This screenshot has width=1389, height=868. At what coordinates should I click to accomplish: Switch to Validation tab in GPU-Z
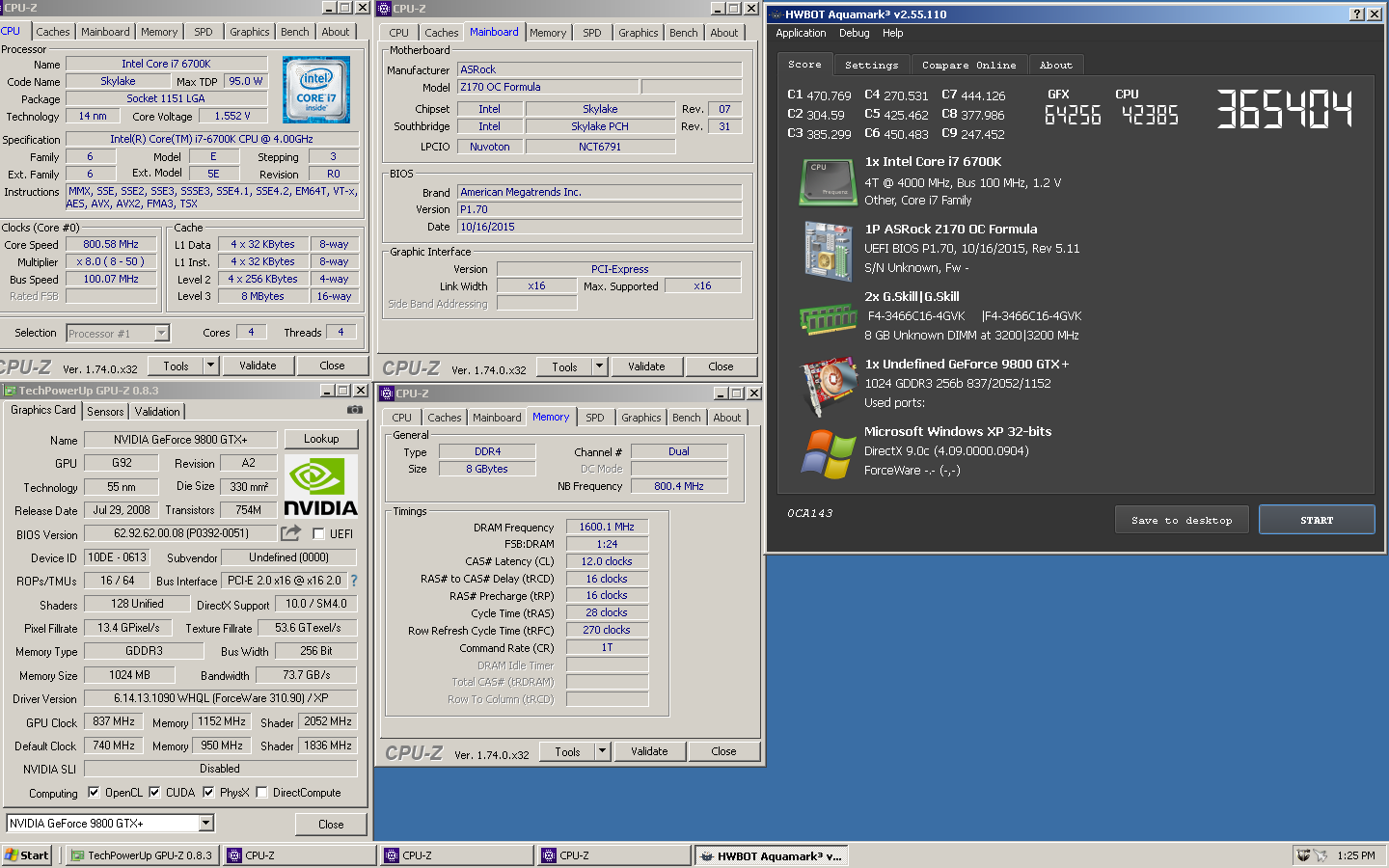pos(157,412)
